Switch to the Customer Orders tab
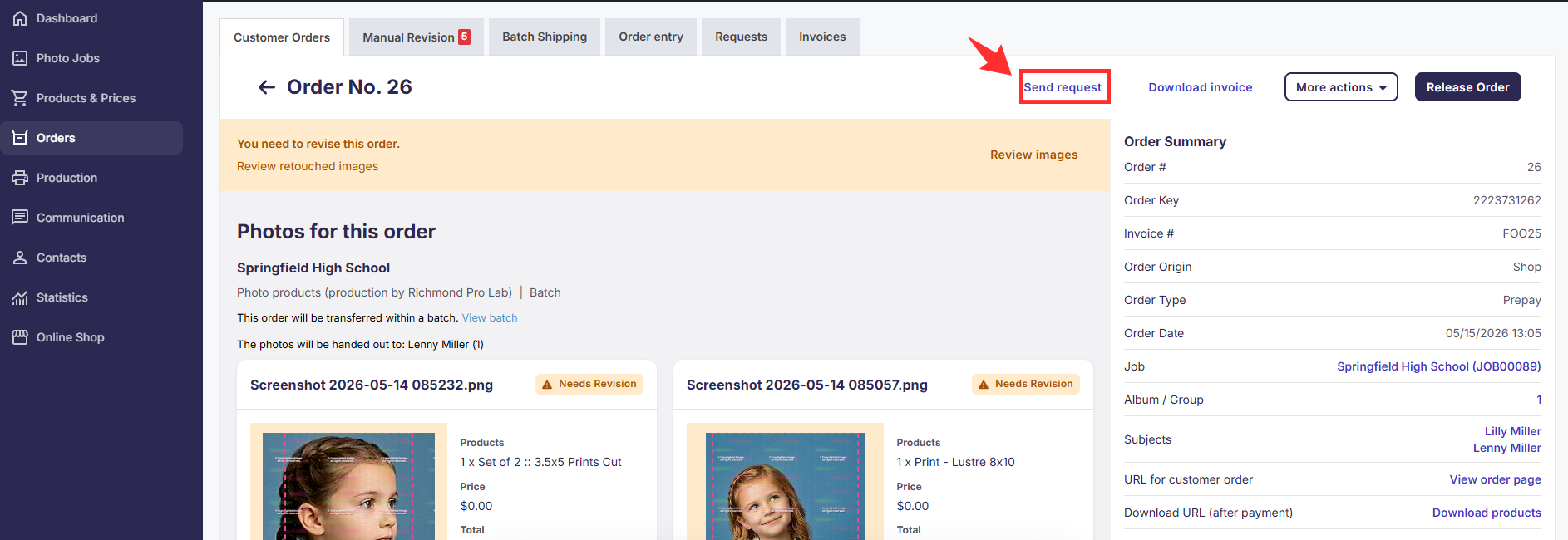Viewport: 1568px width, 540px height. [282, 37]
